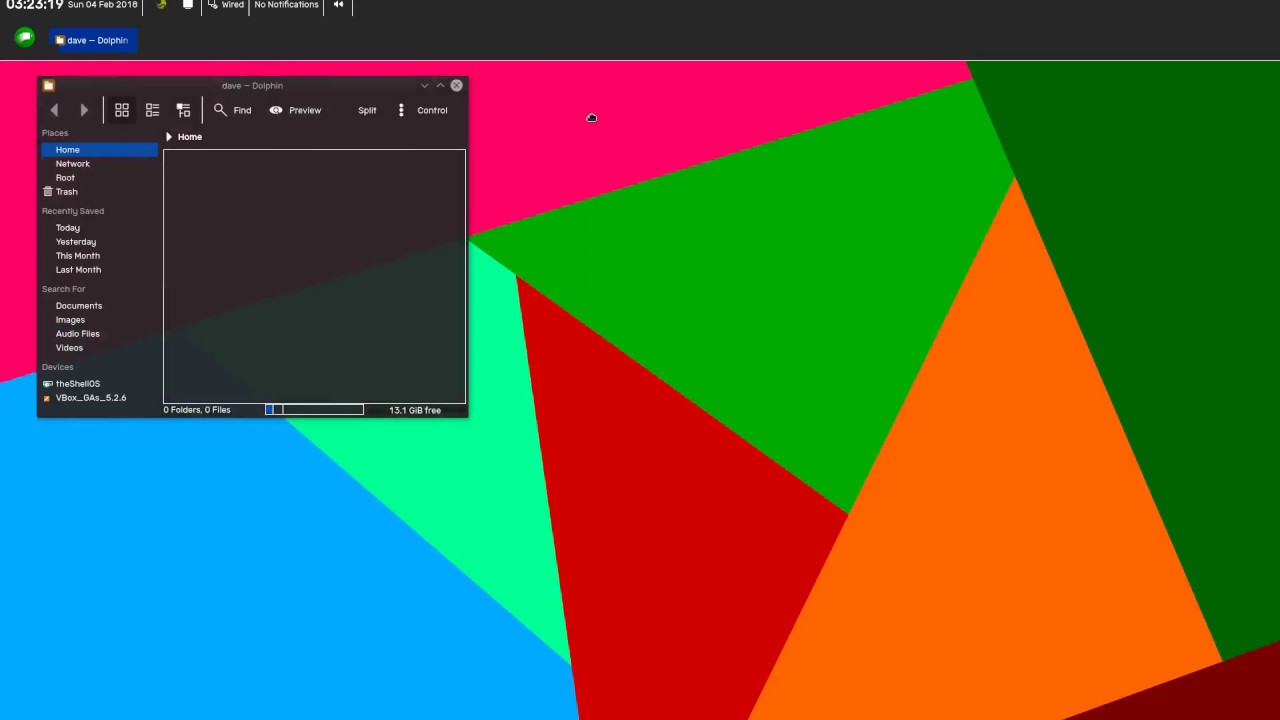Click the Find search icon
Viewport: 1280px width, 720px height.
[220, 110]
